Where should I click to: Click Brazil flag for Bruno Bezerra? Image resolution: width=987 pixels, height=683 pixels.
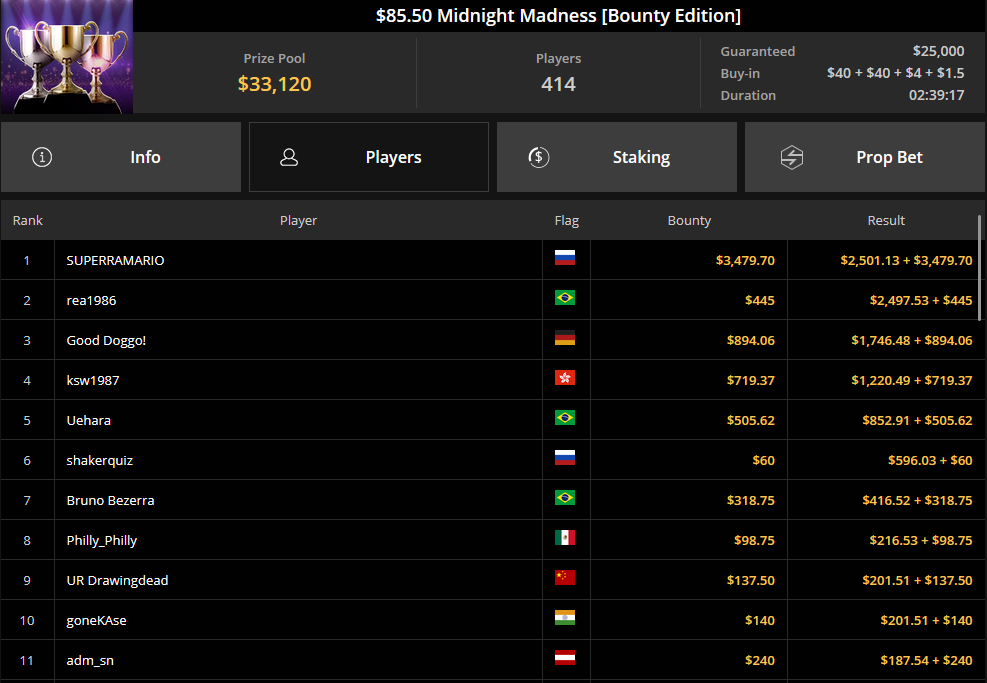(x=565, y=498)
